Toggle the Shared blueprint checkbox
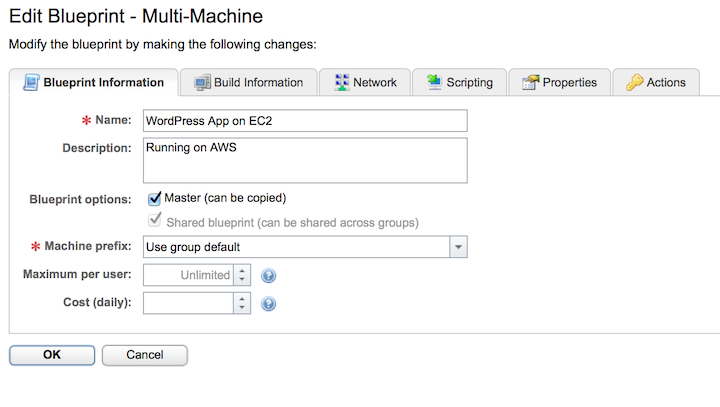The image size is (720, 407). [155, 222]
